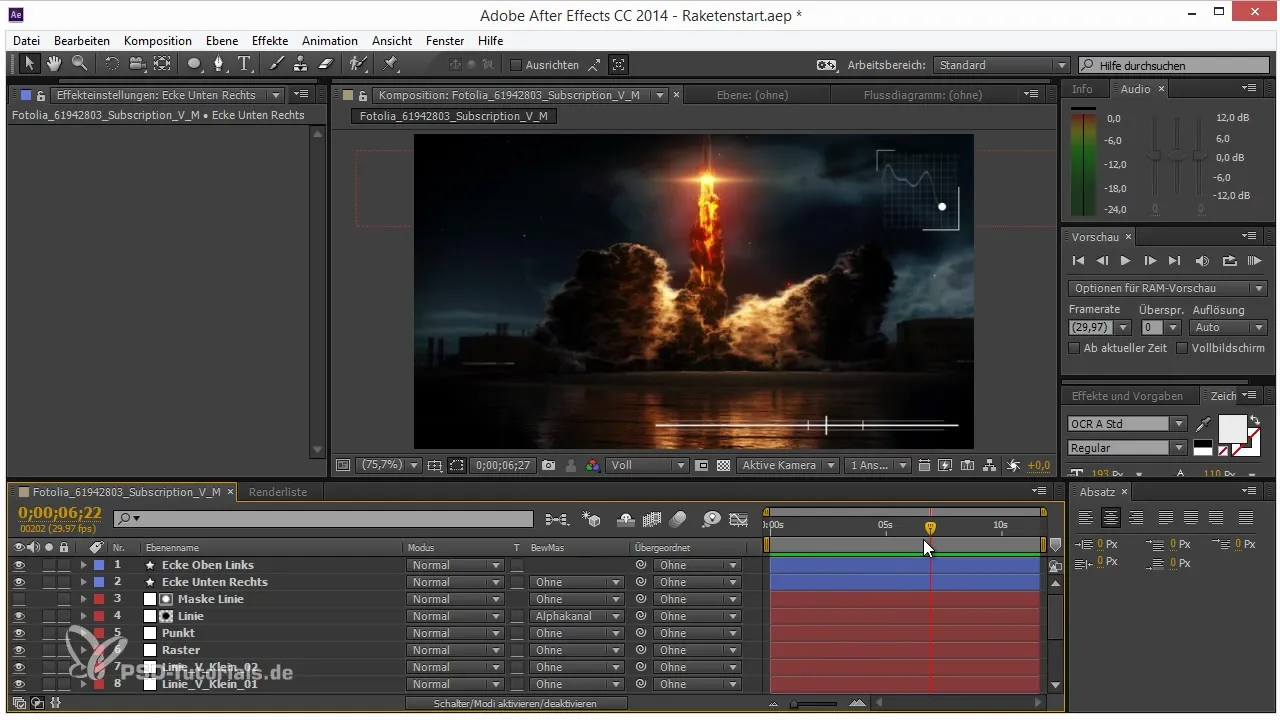This screenshot has width=1280, height=720.
Task: Select the Puppet Pin tool
Action: (x=390, y=64)
